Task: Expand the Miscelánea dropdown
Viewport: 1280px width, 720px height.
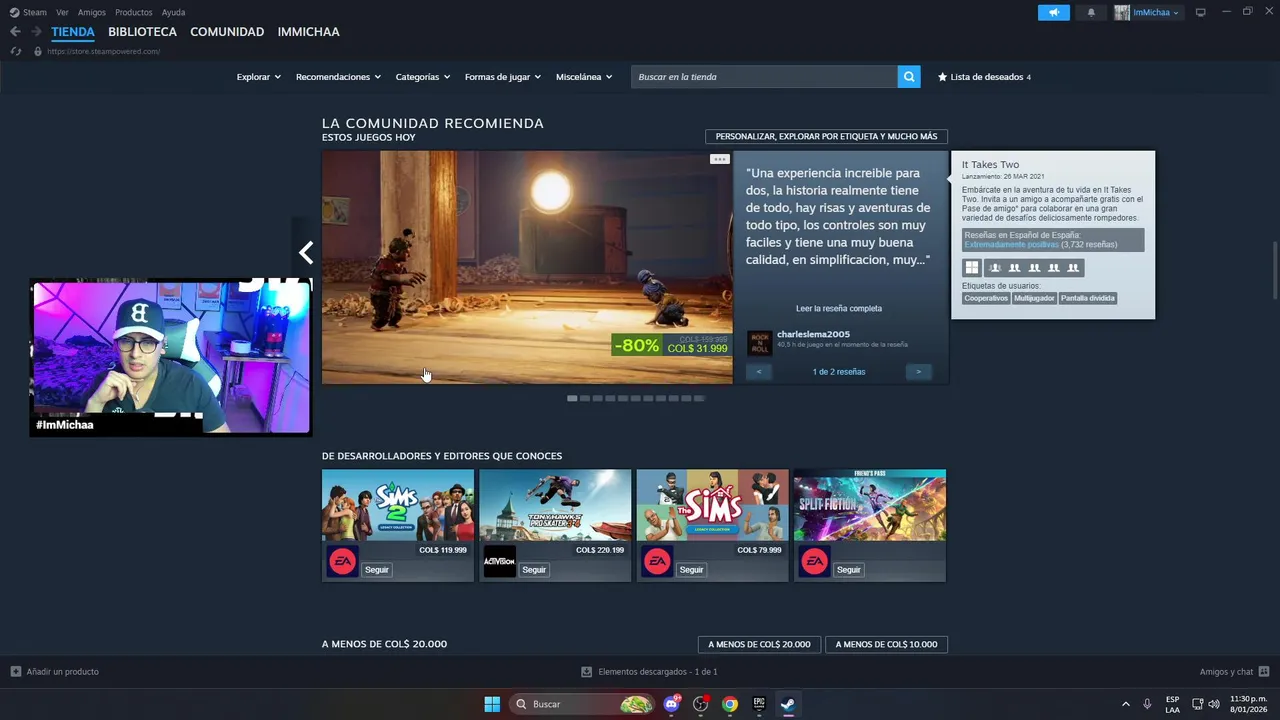Action: point(584,77)
